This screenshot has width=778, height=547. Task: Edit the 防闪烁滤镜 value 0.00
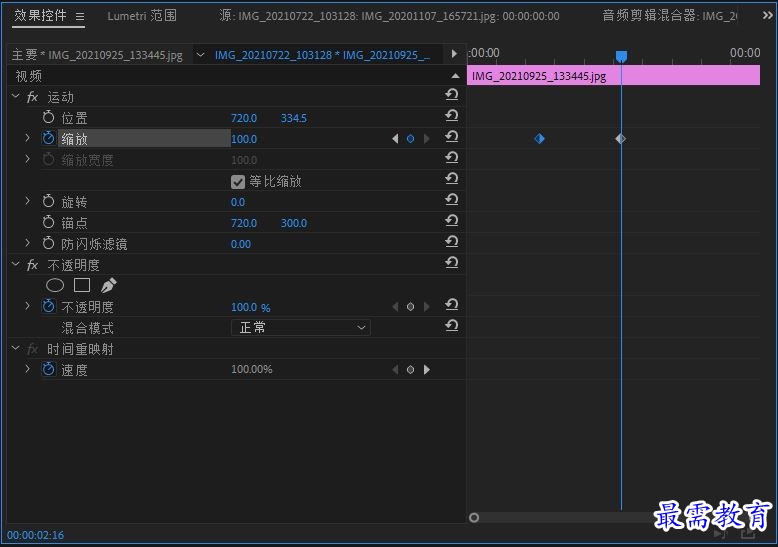pyautogui.click(x=241, y=244)
